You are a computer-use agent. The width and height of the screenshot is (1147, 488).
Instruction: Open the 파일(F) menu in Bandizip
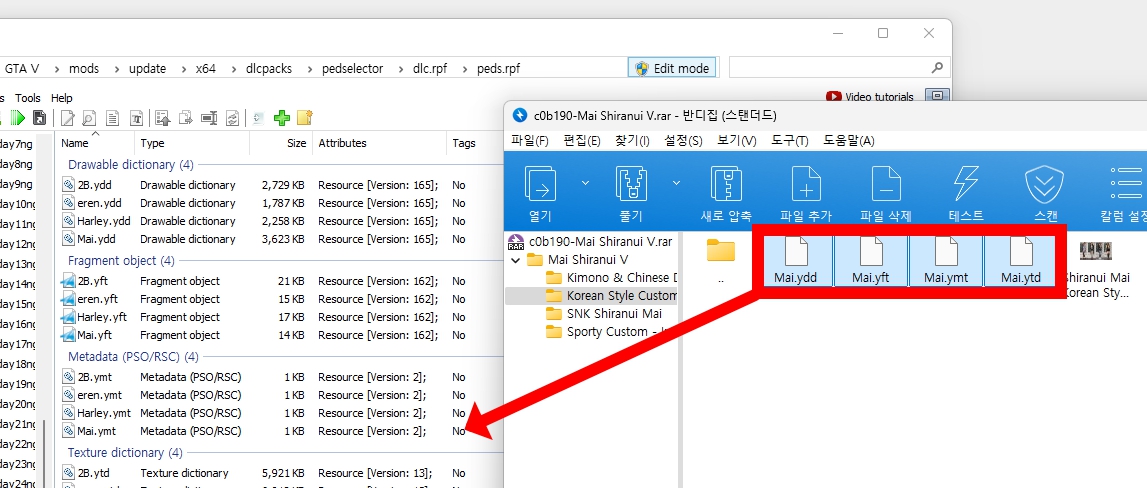530,141
